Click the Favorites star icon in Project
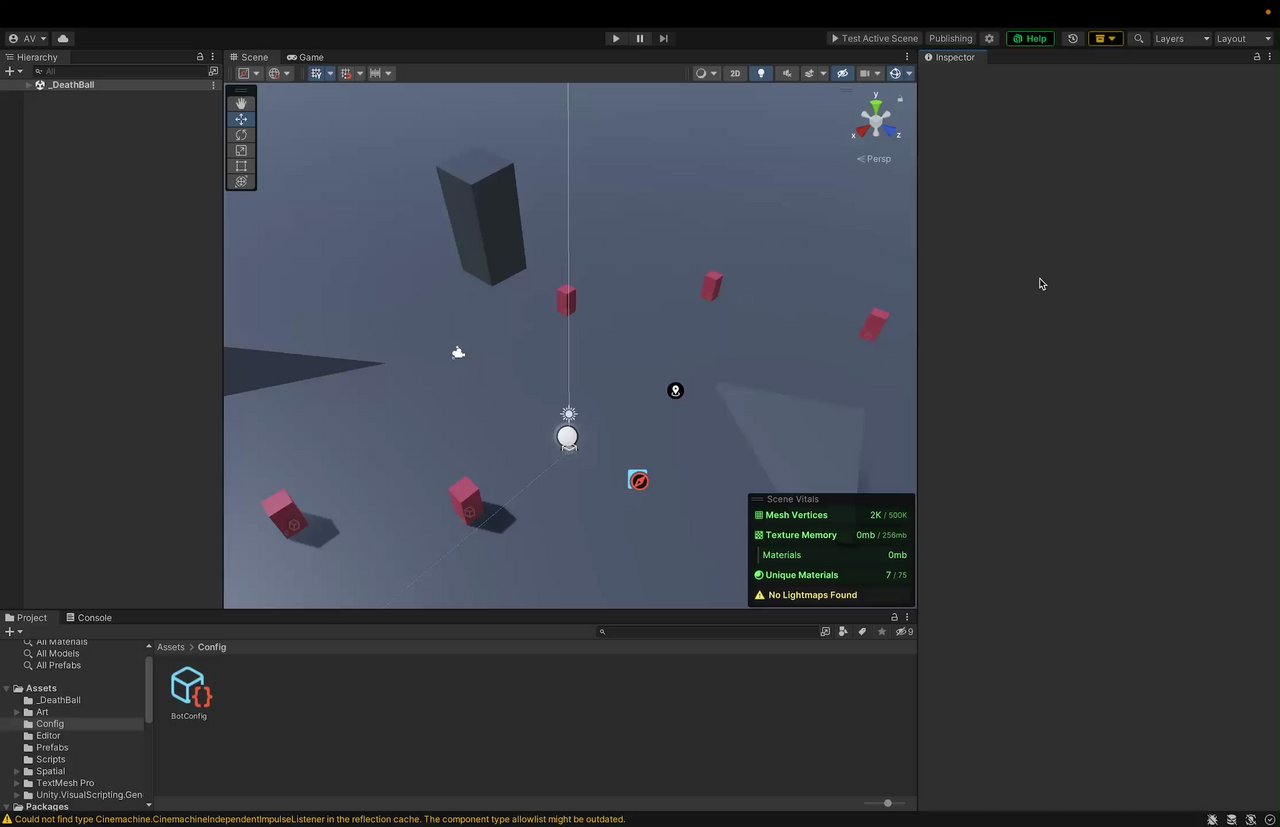Viewport: 1280px width, 827px height. click(881, 632)
